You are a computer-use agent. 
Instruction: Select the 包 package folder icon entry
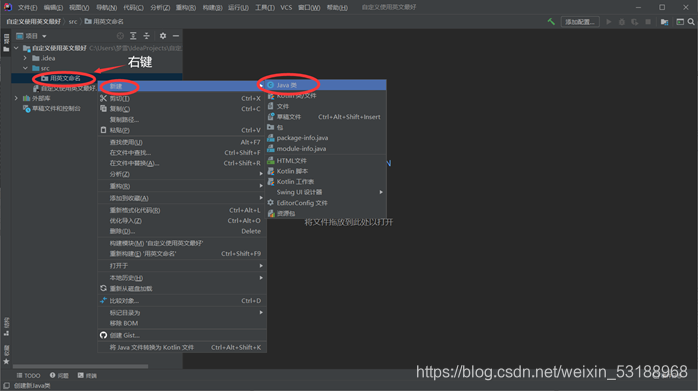[x=271, y=127]
